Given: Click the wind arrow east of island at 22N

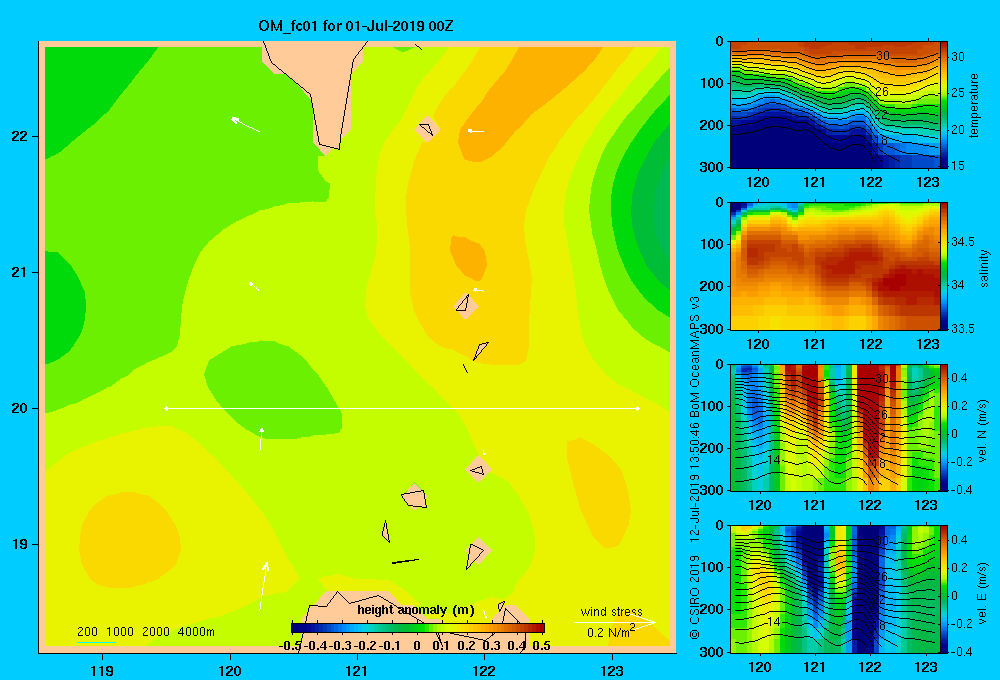Looking at the screenshot, I should coord(476,131).
